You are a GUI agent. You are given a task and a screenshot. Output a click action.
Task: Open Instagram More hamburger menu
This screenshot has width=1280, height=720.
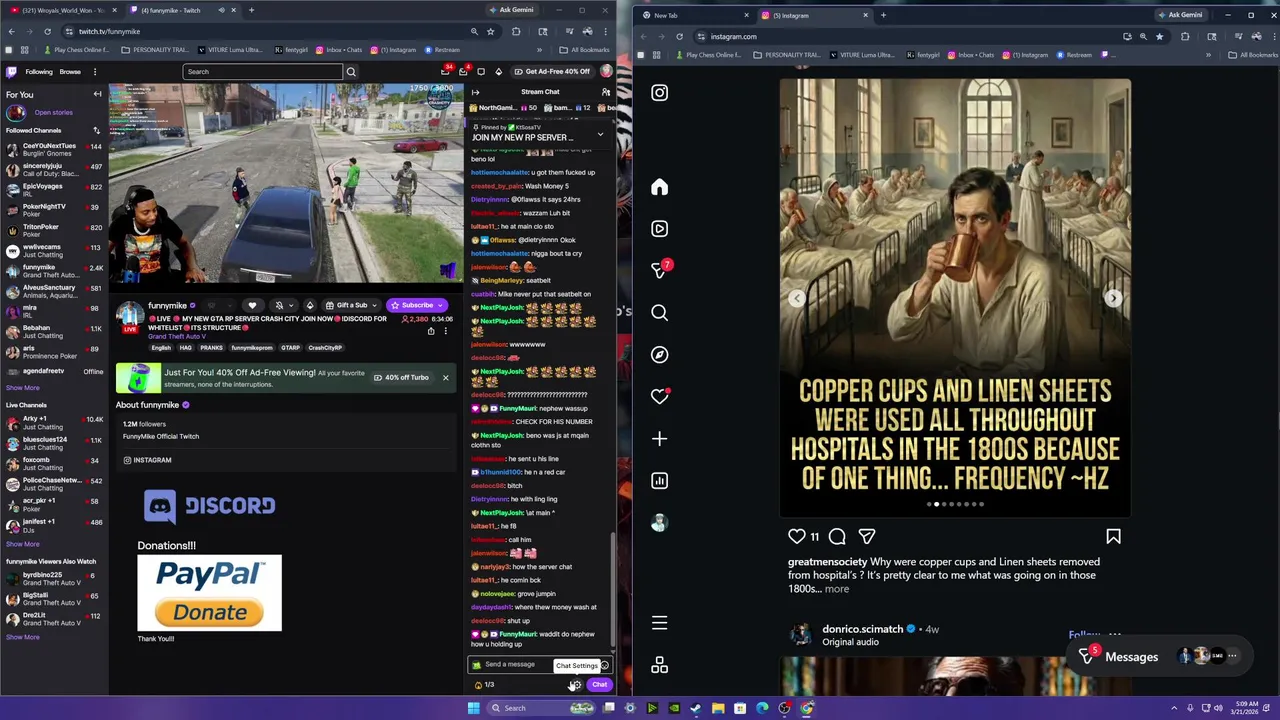(x=659, y=623)
